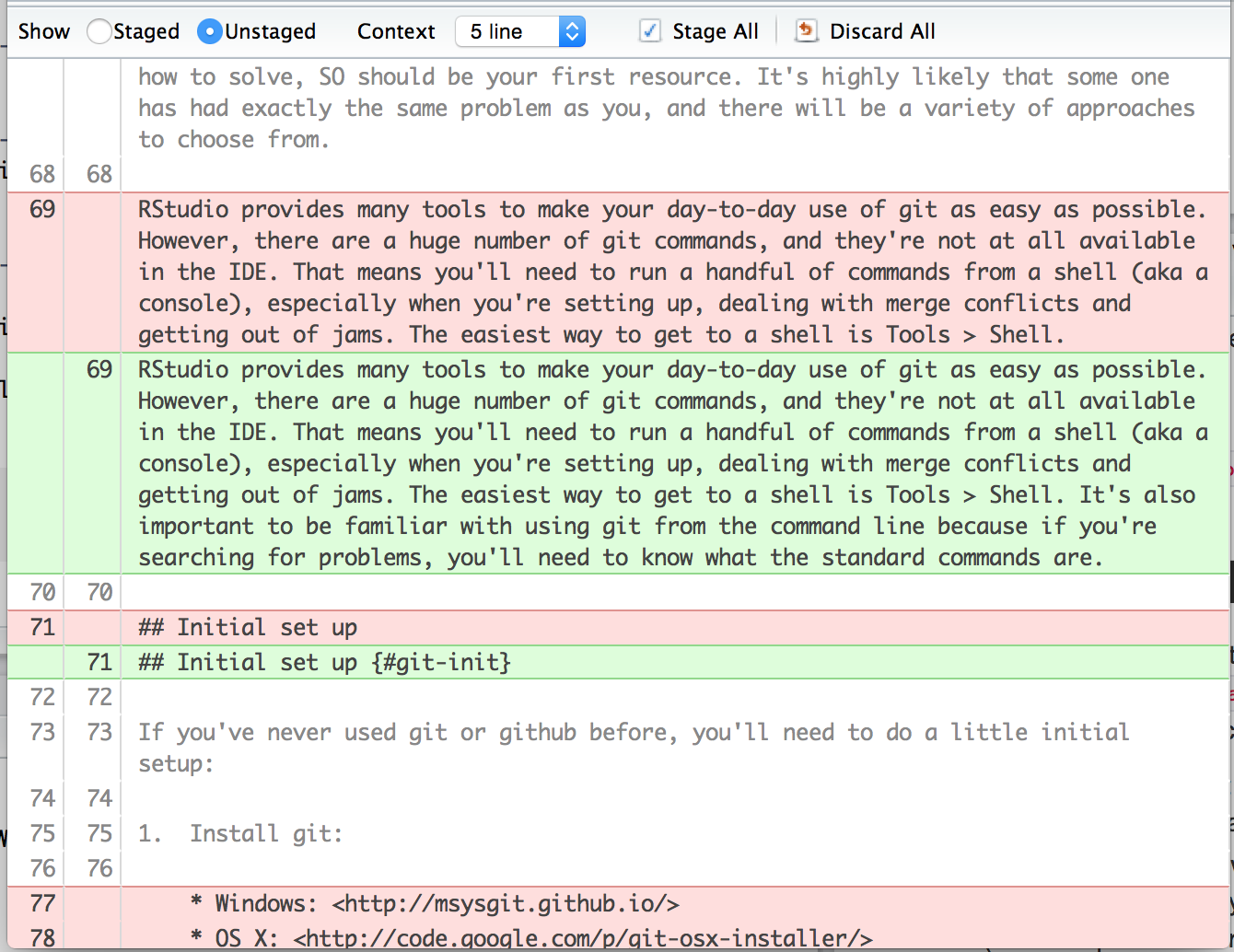Open the Context '5 line' dropdown
The height and width of the screenshot is (952, 1234).
pyautogui.click(x=520, y=31)
